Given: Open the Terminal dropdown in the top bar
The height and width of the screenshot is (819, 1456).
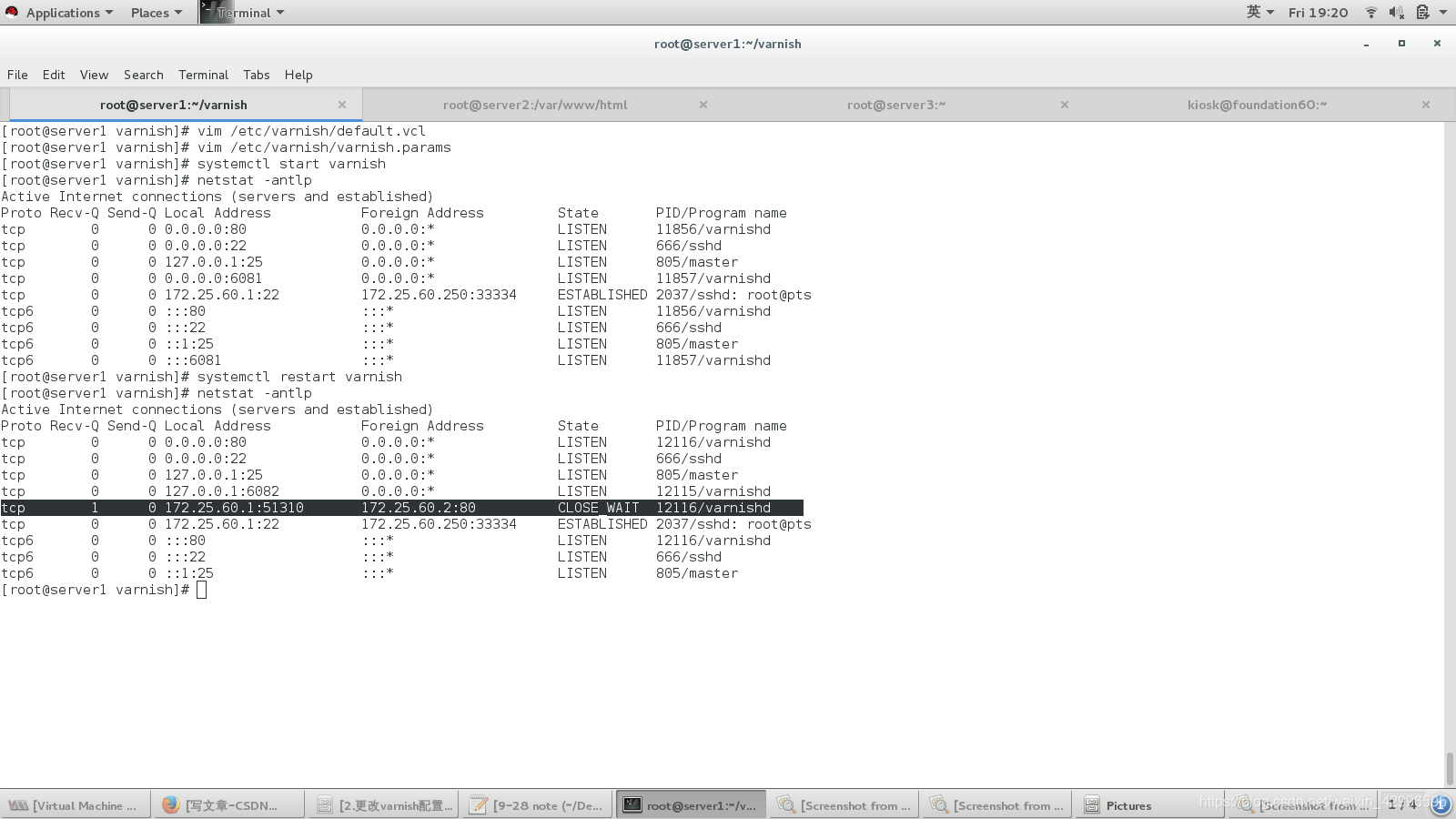Looking at the screenshot, I should click(244, 12).
